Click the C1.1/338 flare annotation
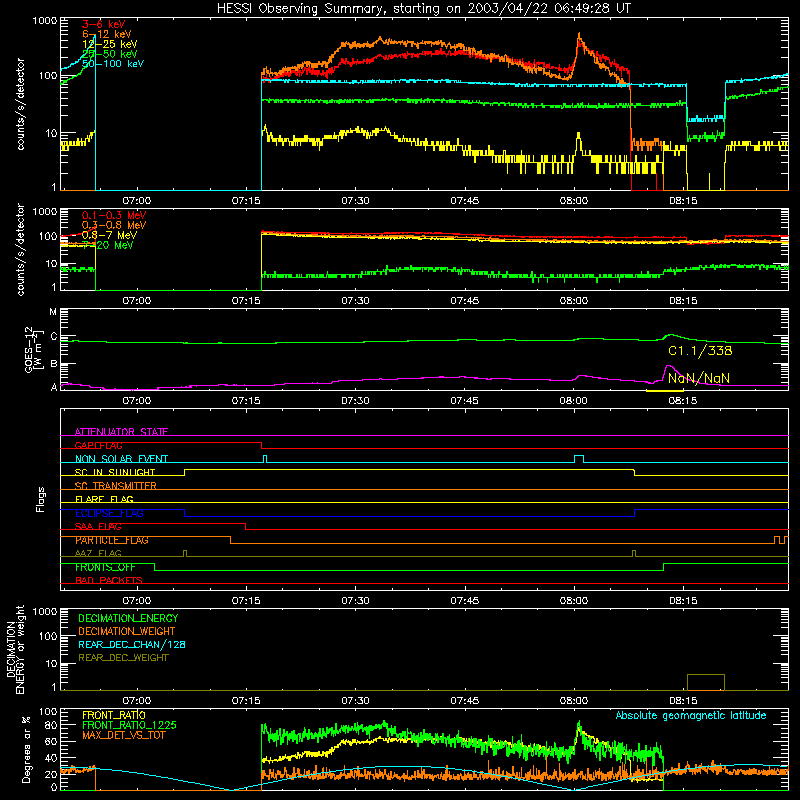Image resolution: width=800 pixels, height=800 pixels. 700,351
